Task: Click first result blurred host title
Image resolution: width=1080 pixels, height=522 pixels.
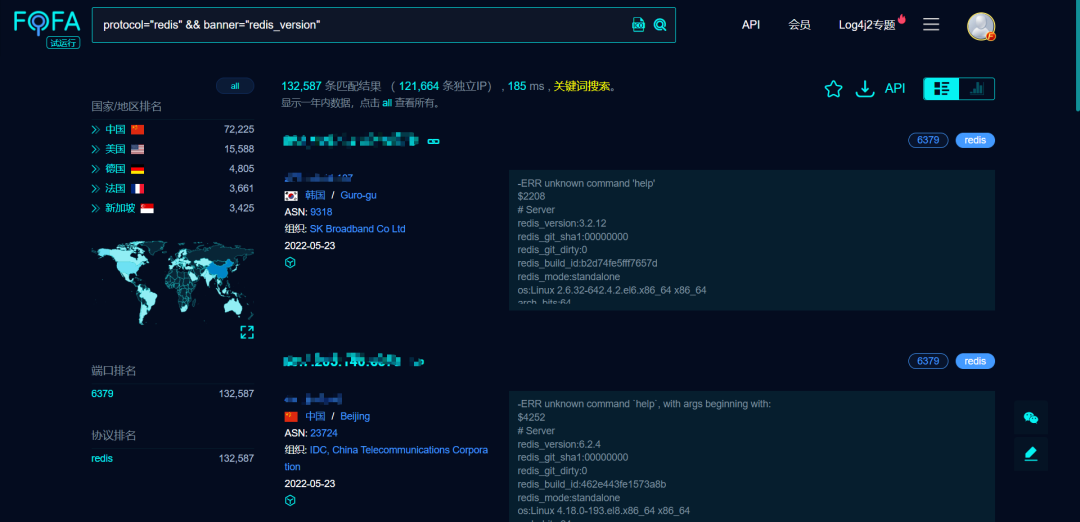Action: (x=351, y=141)
